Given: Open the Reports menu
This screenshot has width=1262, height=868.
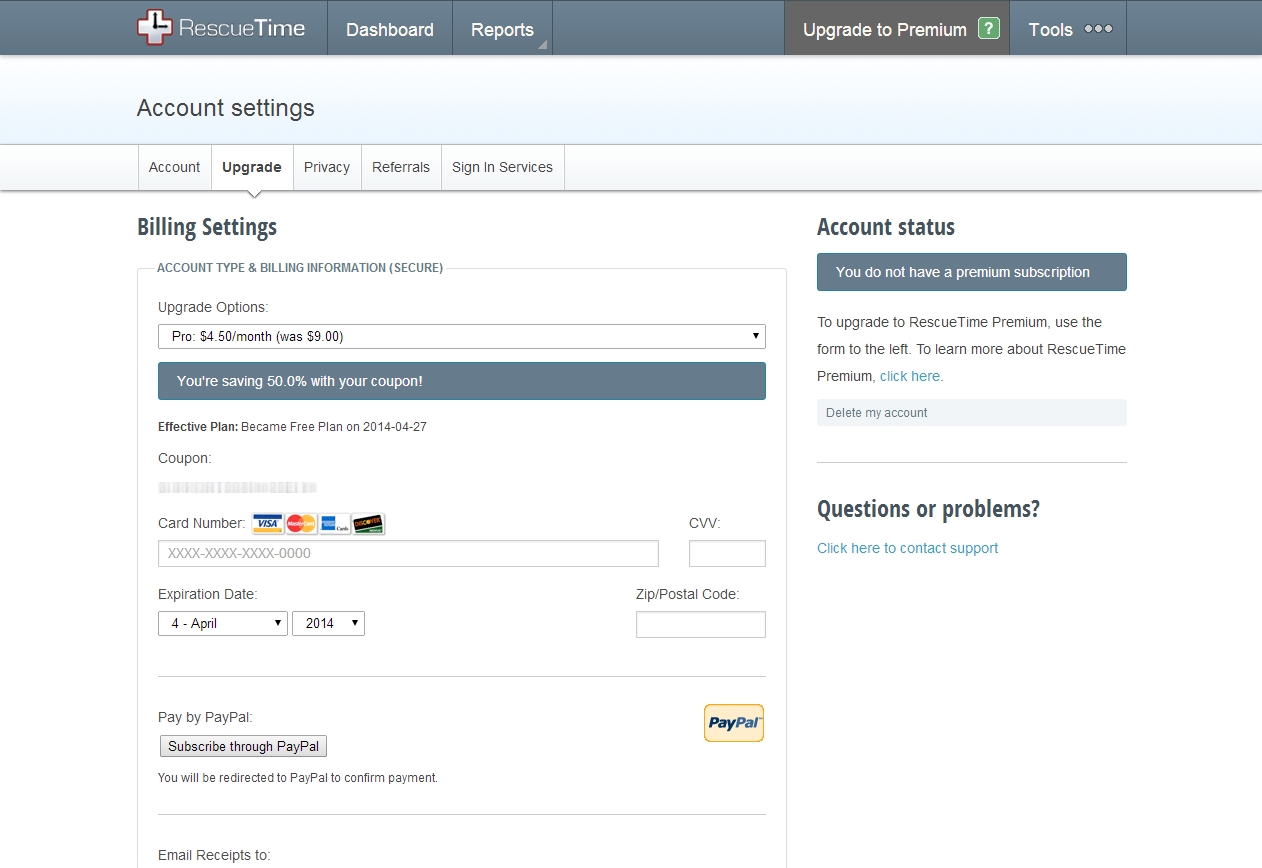Looking at the screenshot, I should click(x=502, y=30).
